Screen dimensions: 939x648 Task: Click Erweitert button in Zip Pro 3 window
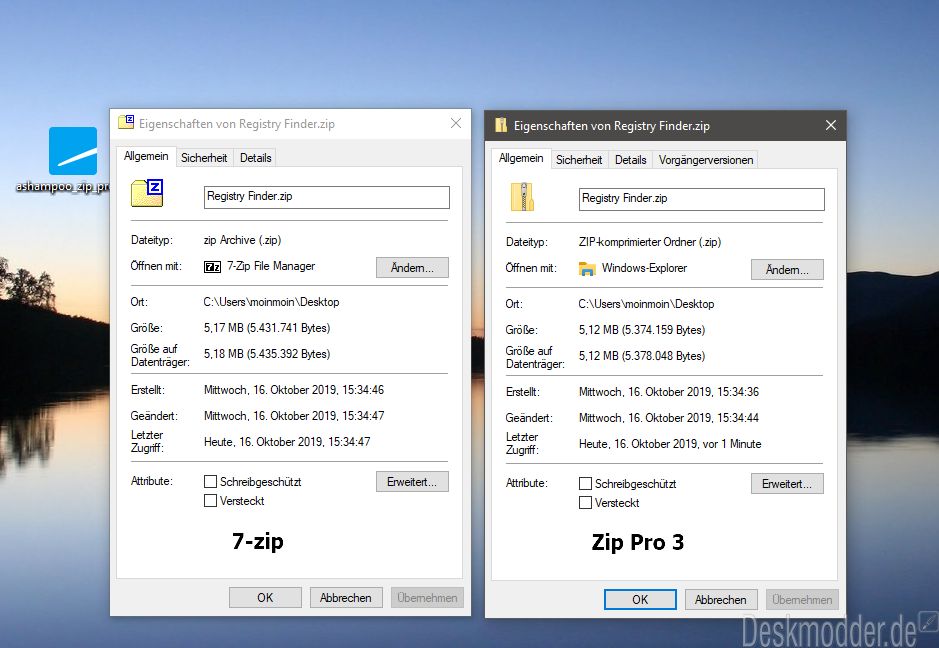[x=787, y=483]
